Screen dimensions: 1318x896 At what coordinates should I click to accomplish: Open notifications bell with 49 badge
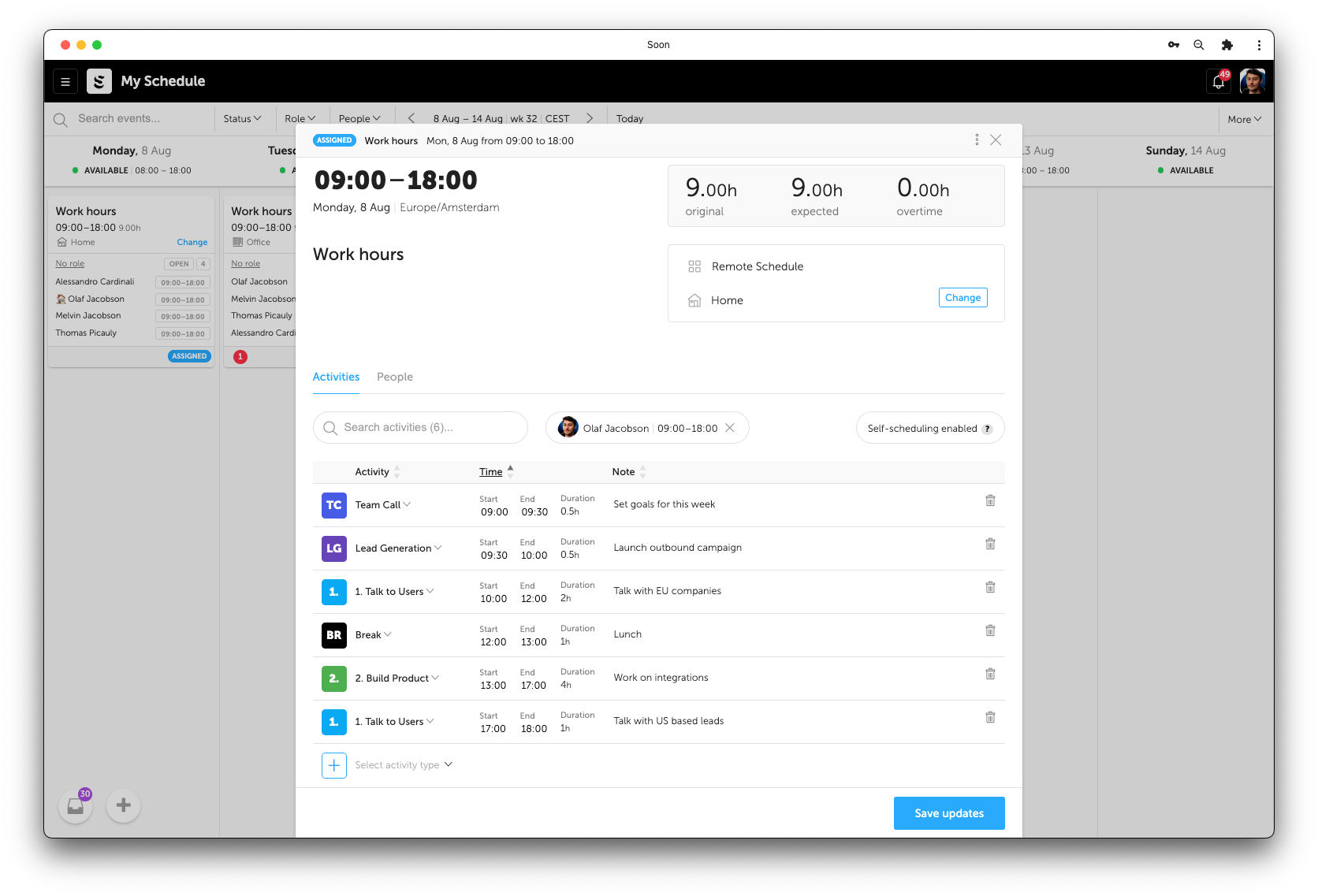1219,81
